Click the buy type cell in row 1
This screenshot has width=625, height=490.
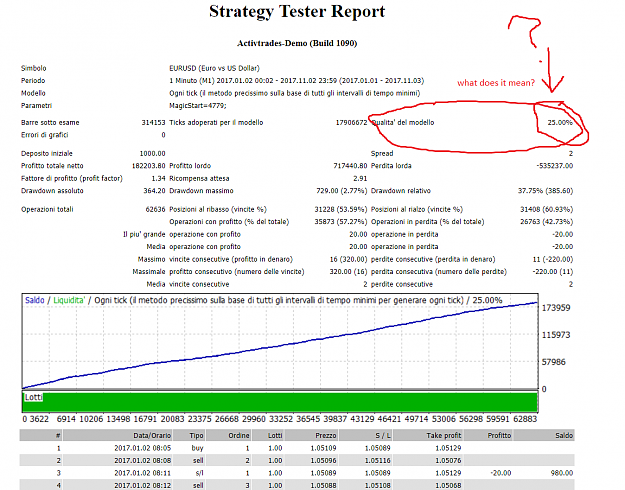point(197,448)
